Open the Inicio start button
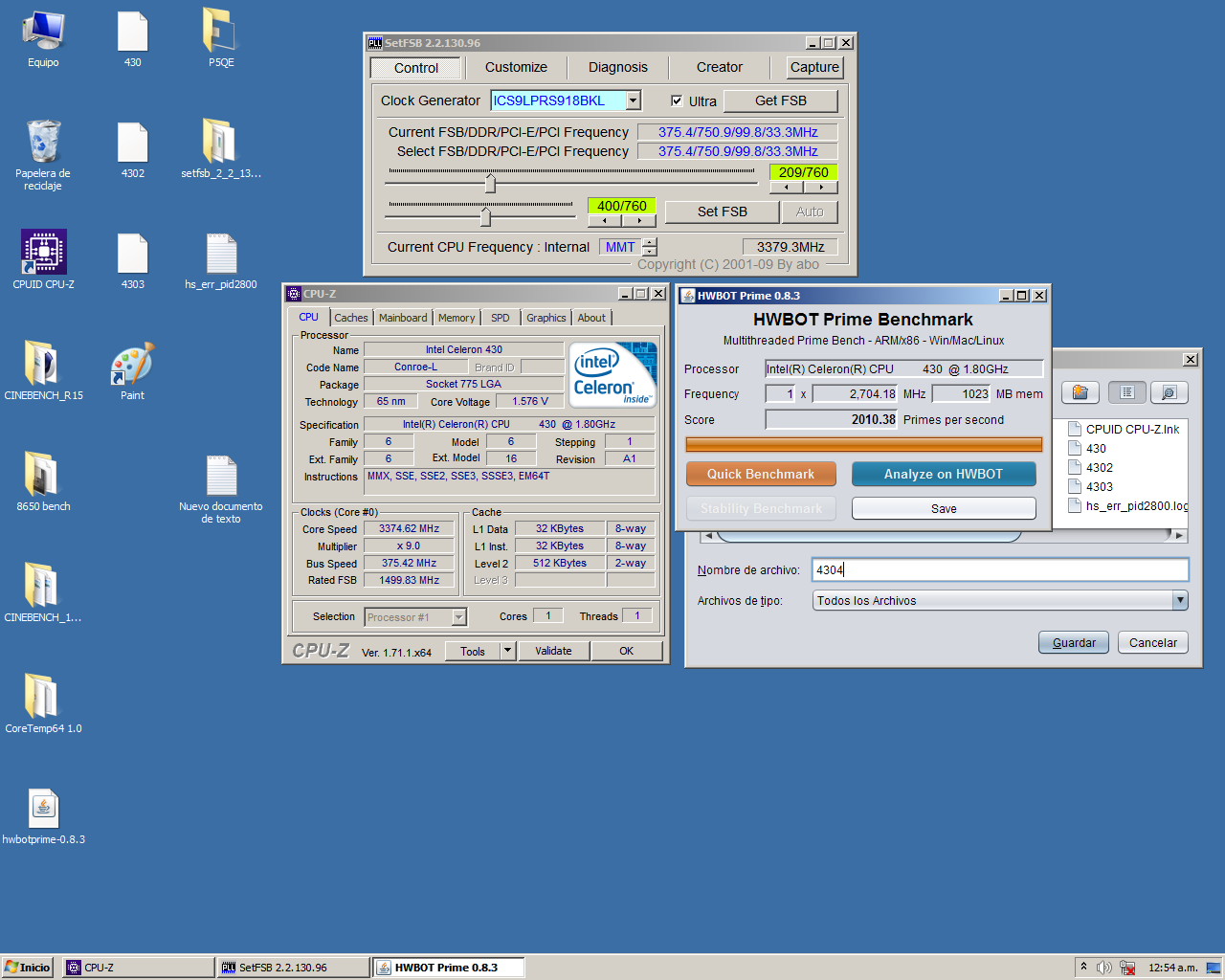Viewport: 1225px width, 980px height. coord(27,968)
